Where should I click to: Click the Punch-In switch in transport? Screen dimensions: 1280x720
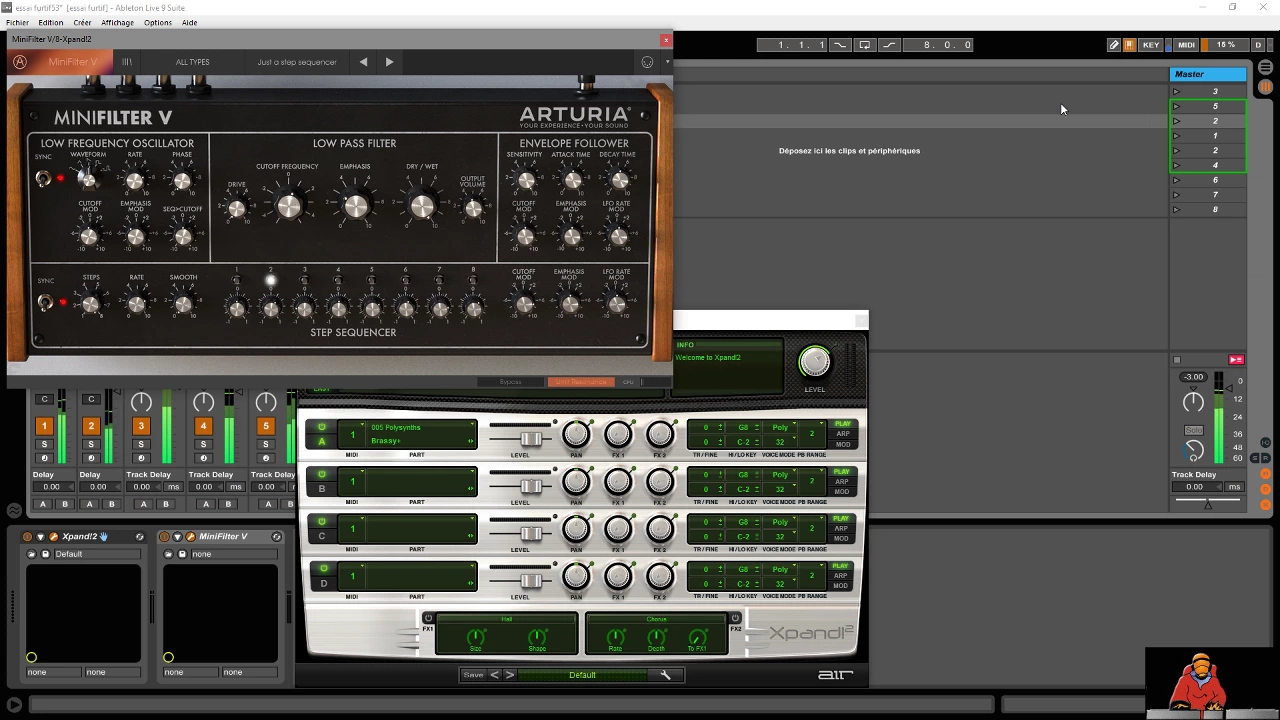coord(840,45)
